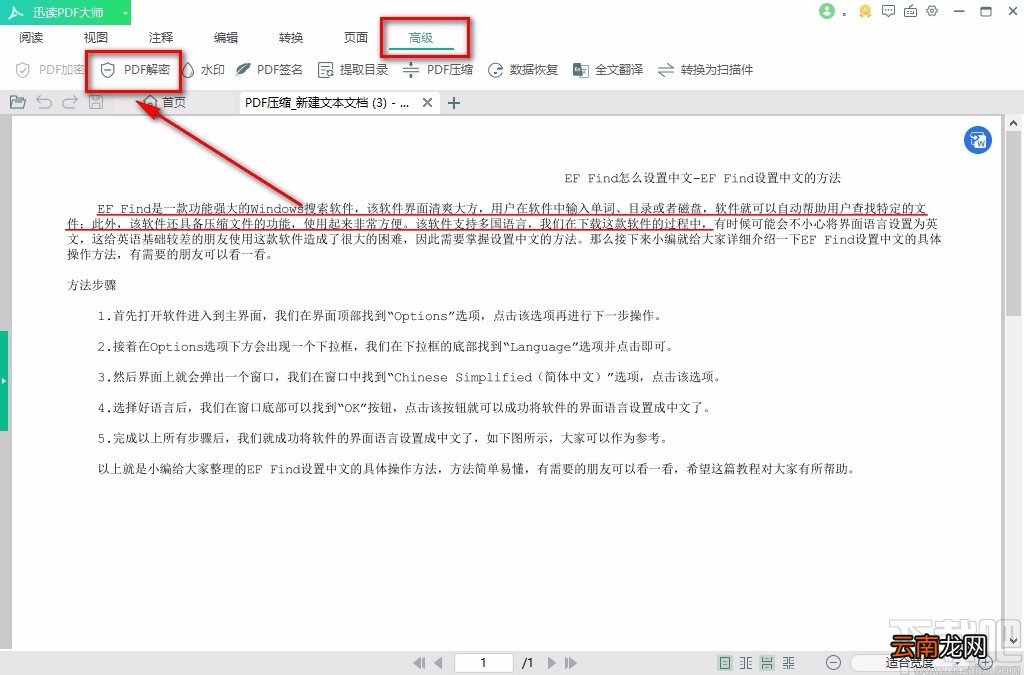
Task: Start 全文翻译 full-text translation
Action: pos(608,69)
